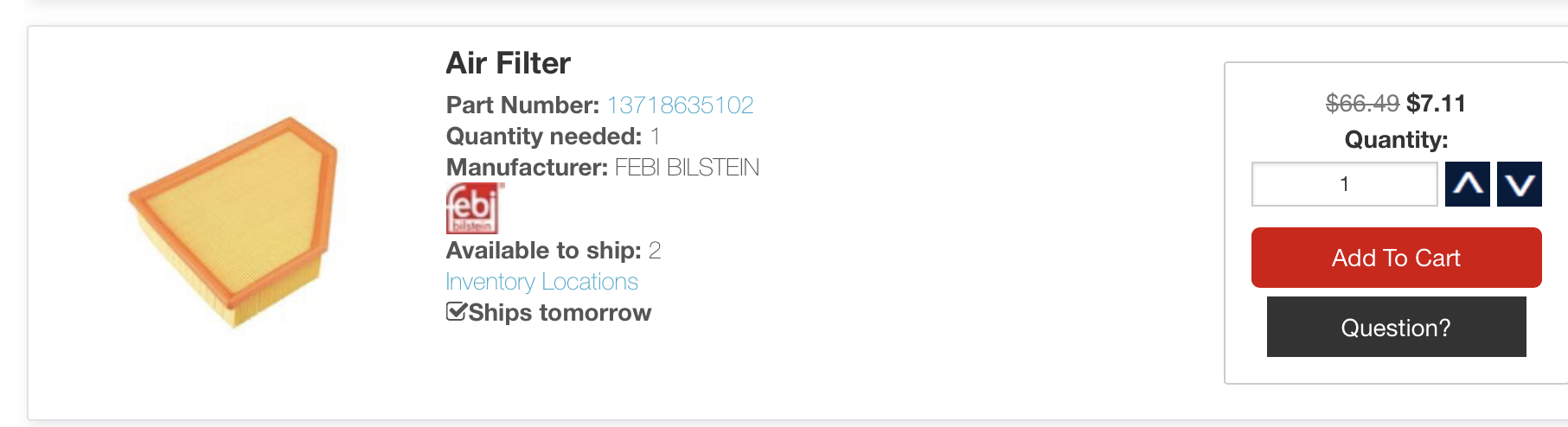
Task: Decrease quantity with the down arrow
Action: [1519, 184]
